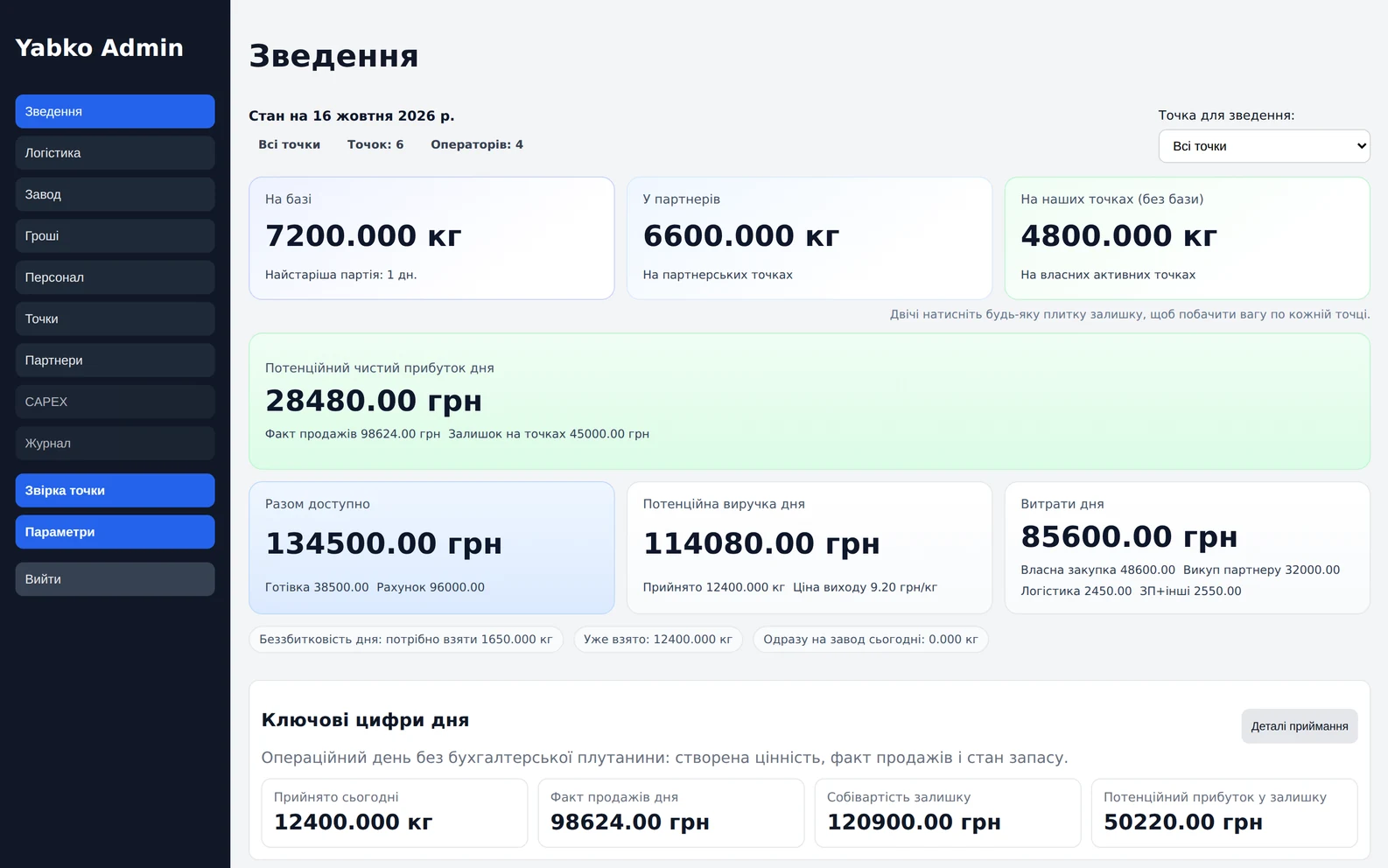Click the Стан на 16 жовтня 2026 р. heading
The image size is (1388, 868).
pyautogui.click(x=352, y=115)
